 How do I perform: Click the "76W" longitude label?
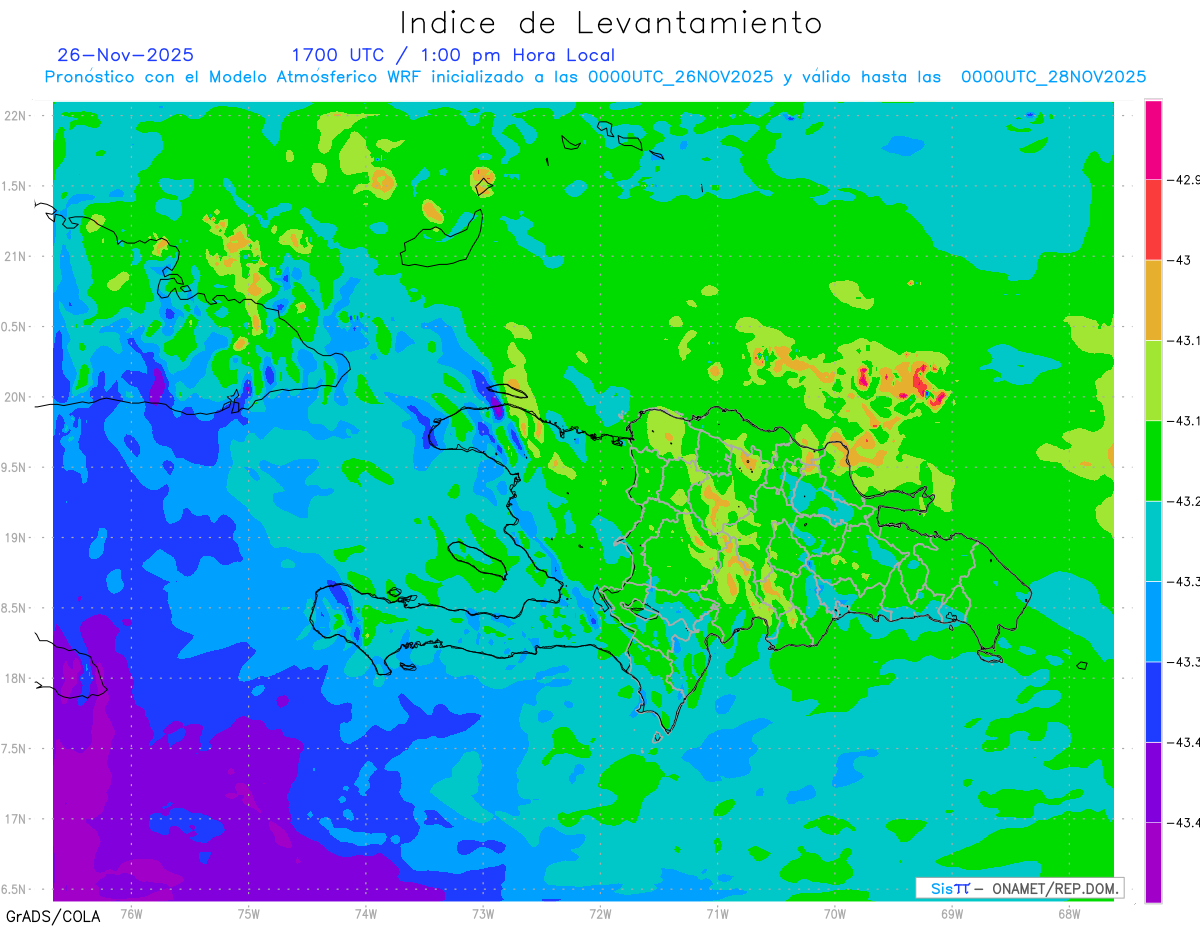131,913
